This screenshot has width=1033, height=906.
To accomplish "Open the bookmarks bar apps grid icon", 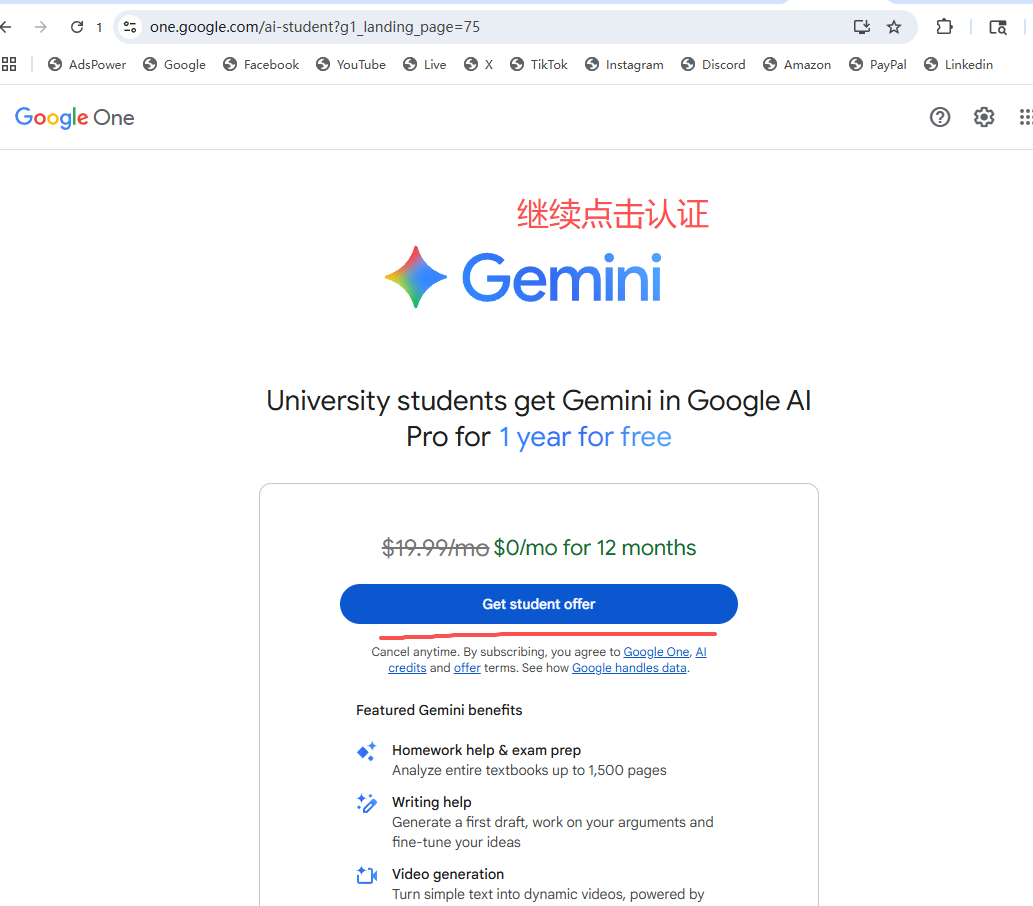I will point(10,64).
